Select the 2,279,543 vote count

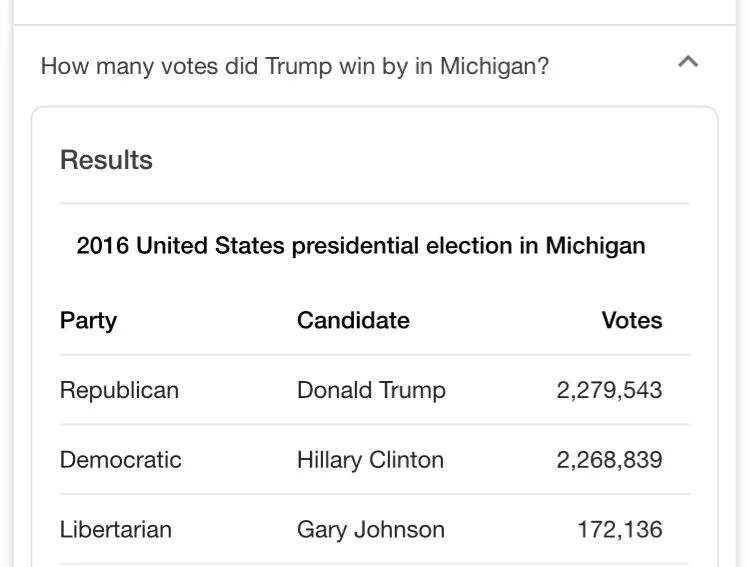609,389
